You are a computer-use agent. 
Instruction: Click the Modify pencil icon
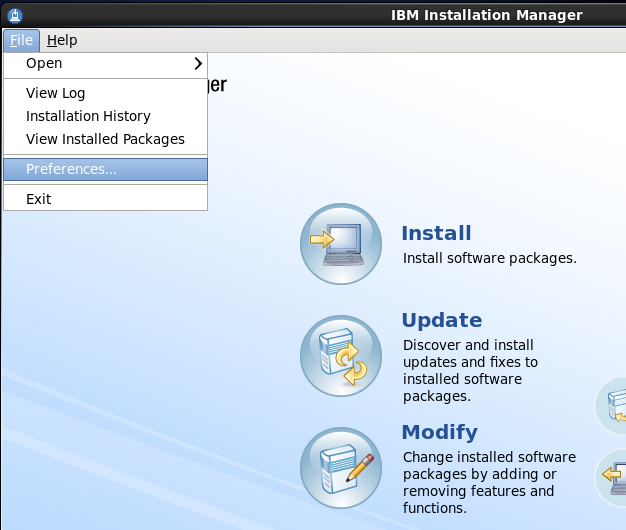341,468
